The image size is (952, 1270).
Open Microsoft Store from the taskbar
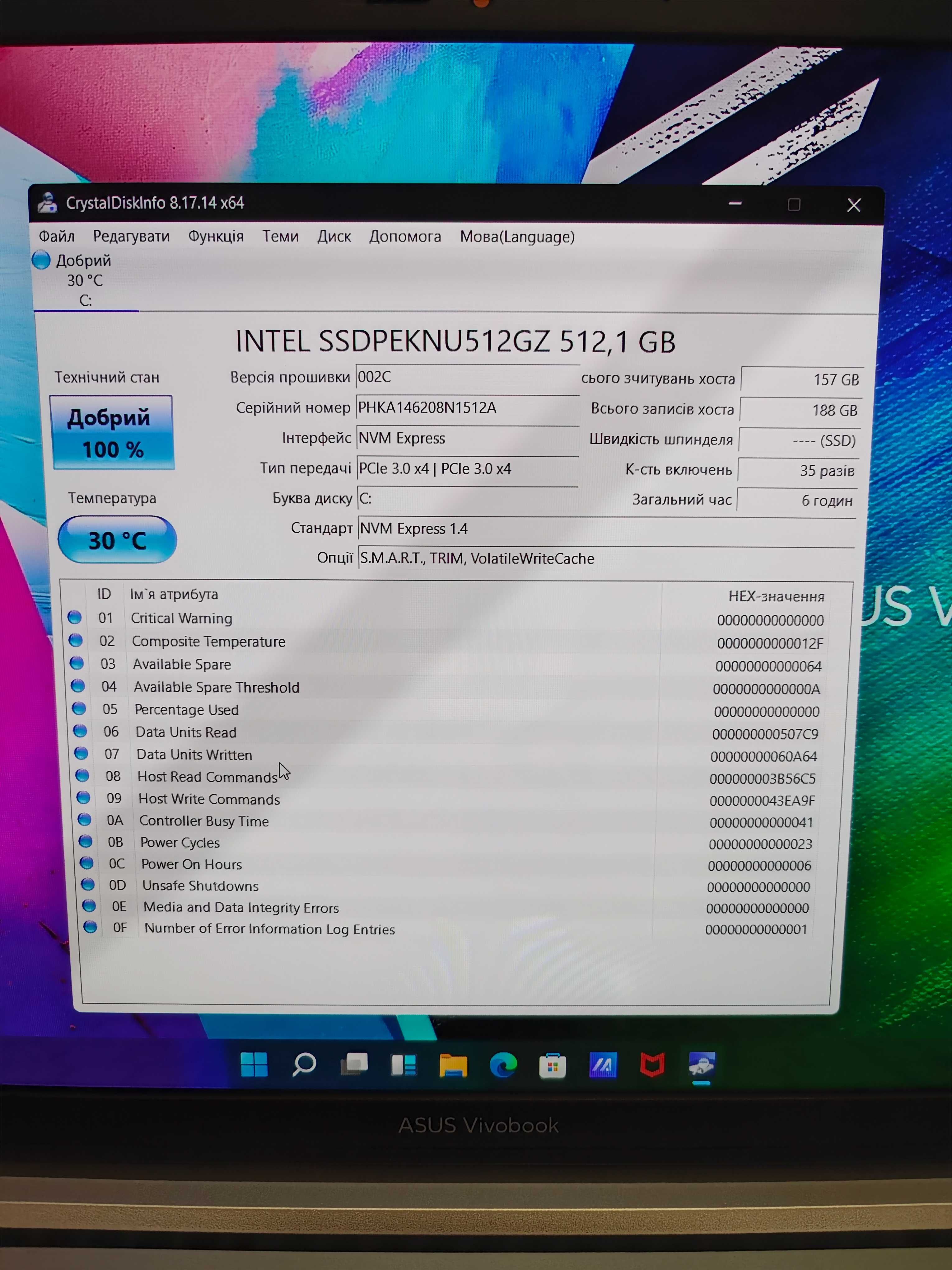point(553,1066)
